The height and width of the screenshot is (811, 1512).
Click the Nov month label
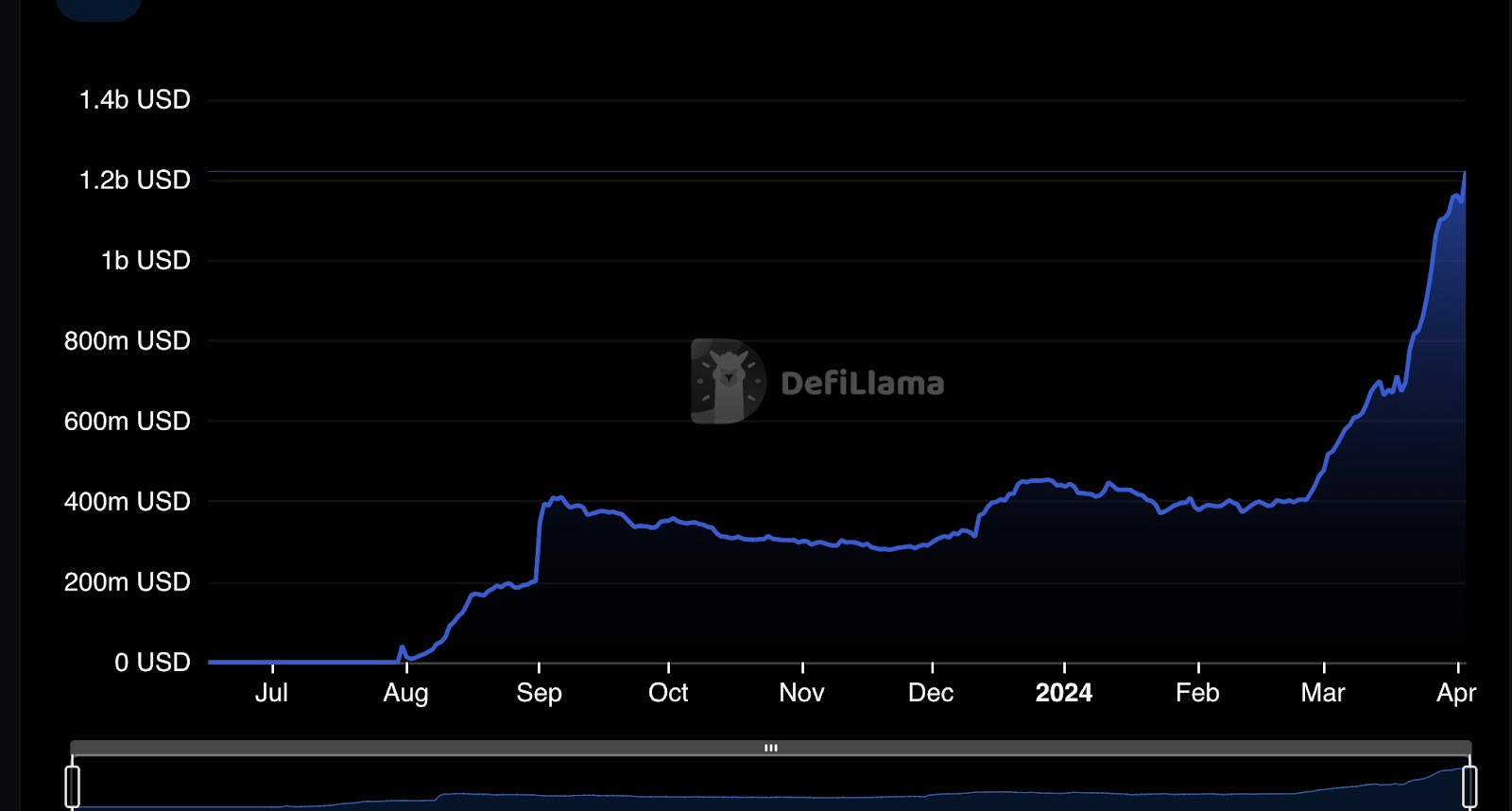click(801, 693)
